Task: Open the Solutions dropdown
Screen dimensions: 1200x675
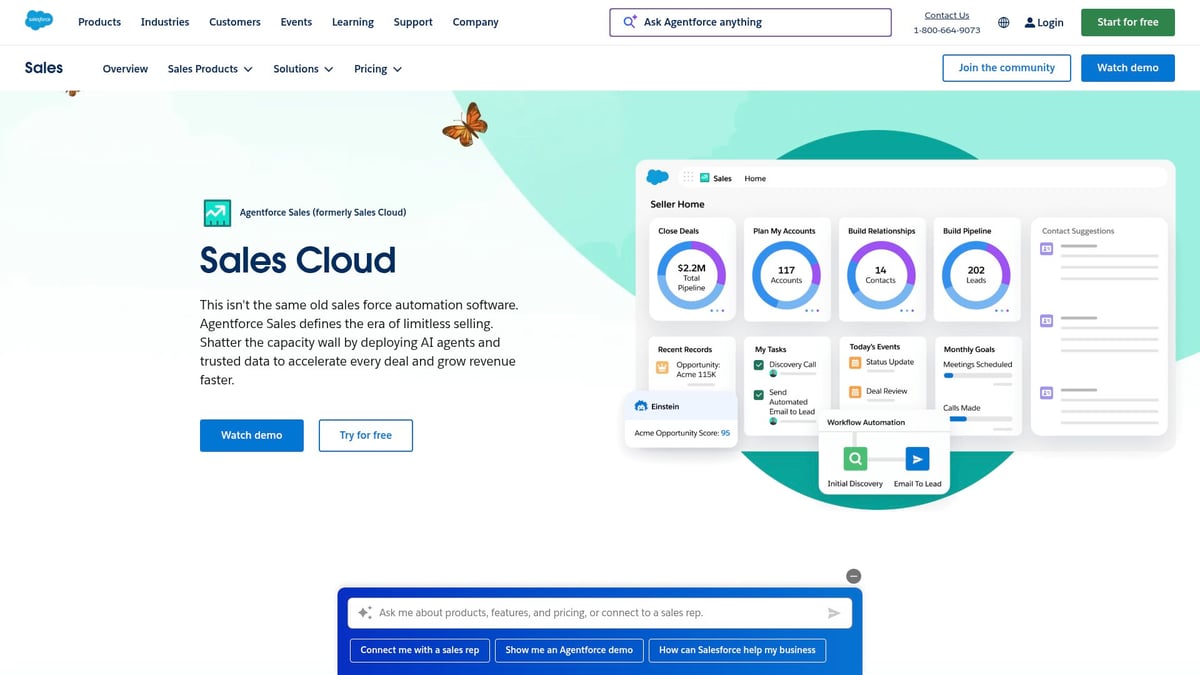Action: pyautogui.click(x=300, y=69)
